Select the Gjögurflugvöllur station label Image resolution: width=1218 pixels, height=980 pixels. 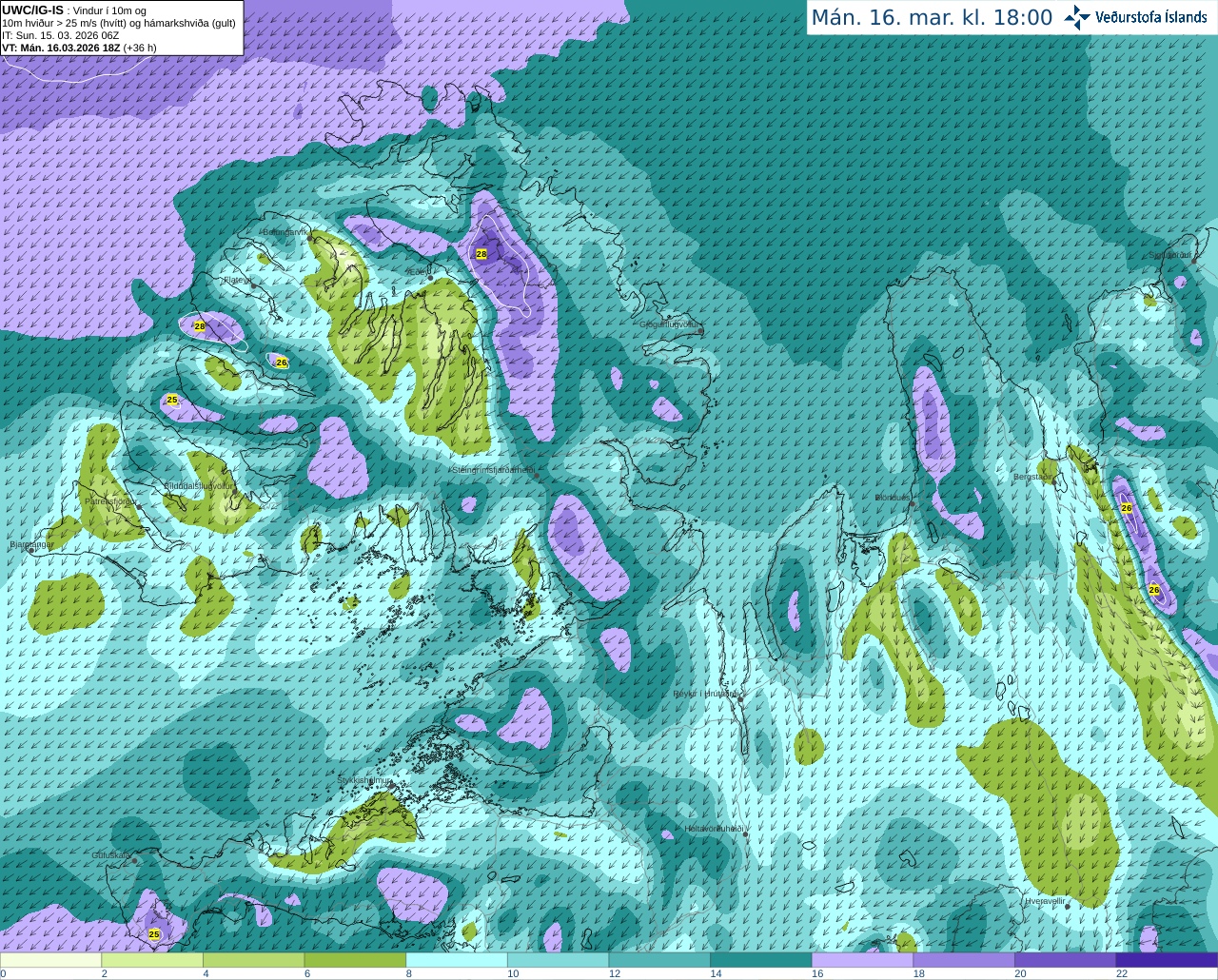point(670,324)
